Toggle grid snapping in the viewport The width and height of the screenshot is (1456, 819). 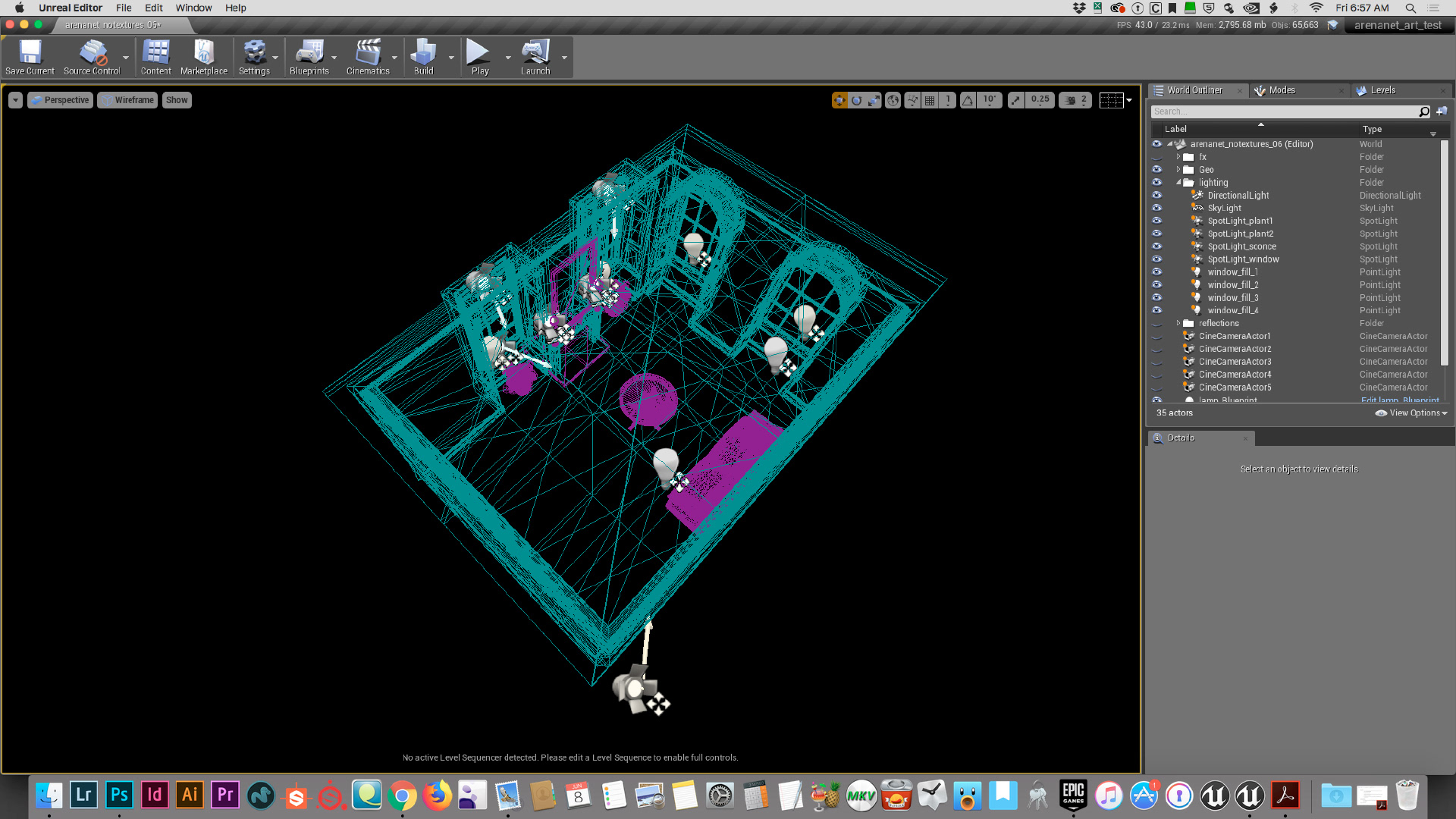point(930,100)
